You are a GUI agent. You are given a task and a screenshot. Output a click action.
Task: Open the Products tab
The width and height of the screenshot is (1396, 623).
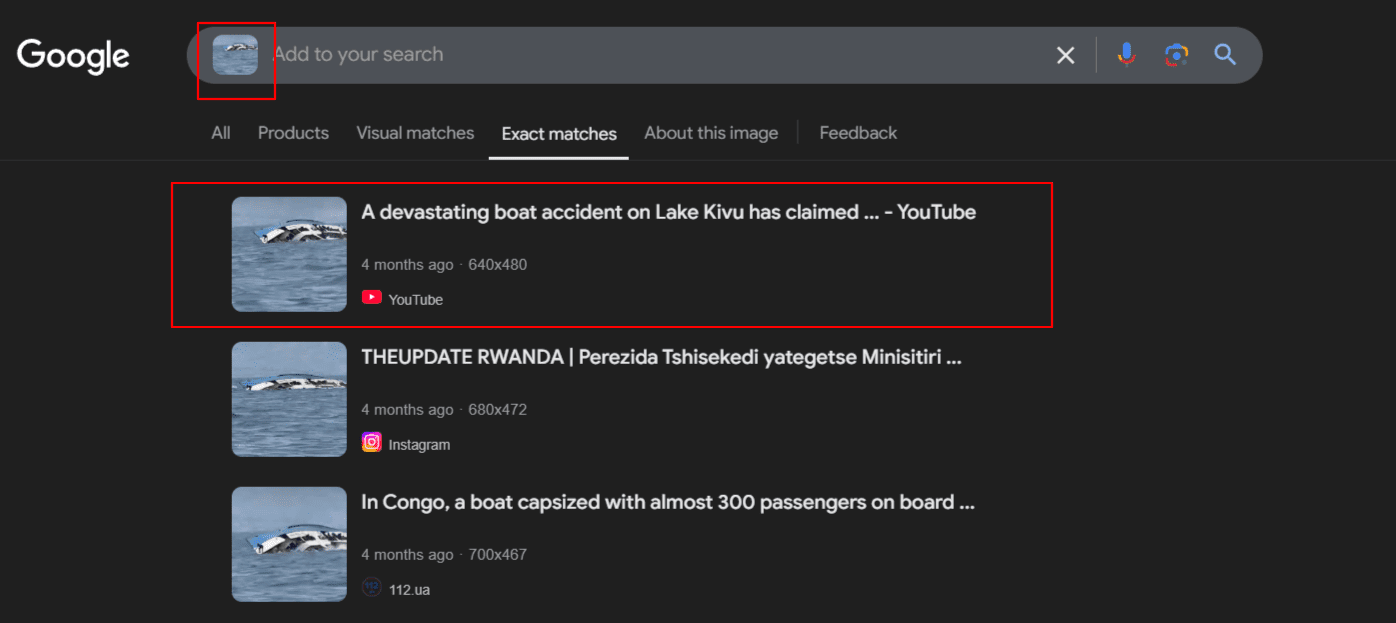coord(293,133)
